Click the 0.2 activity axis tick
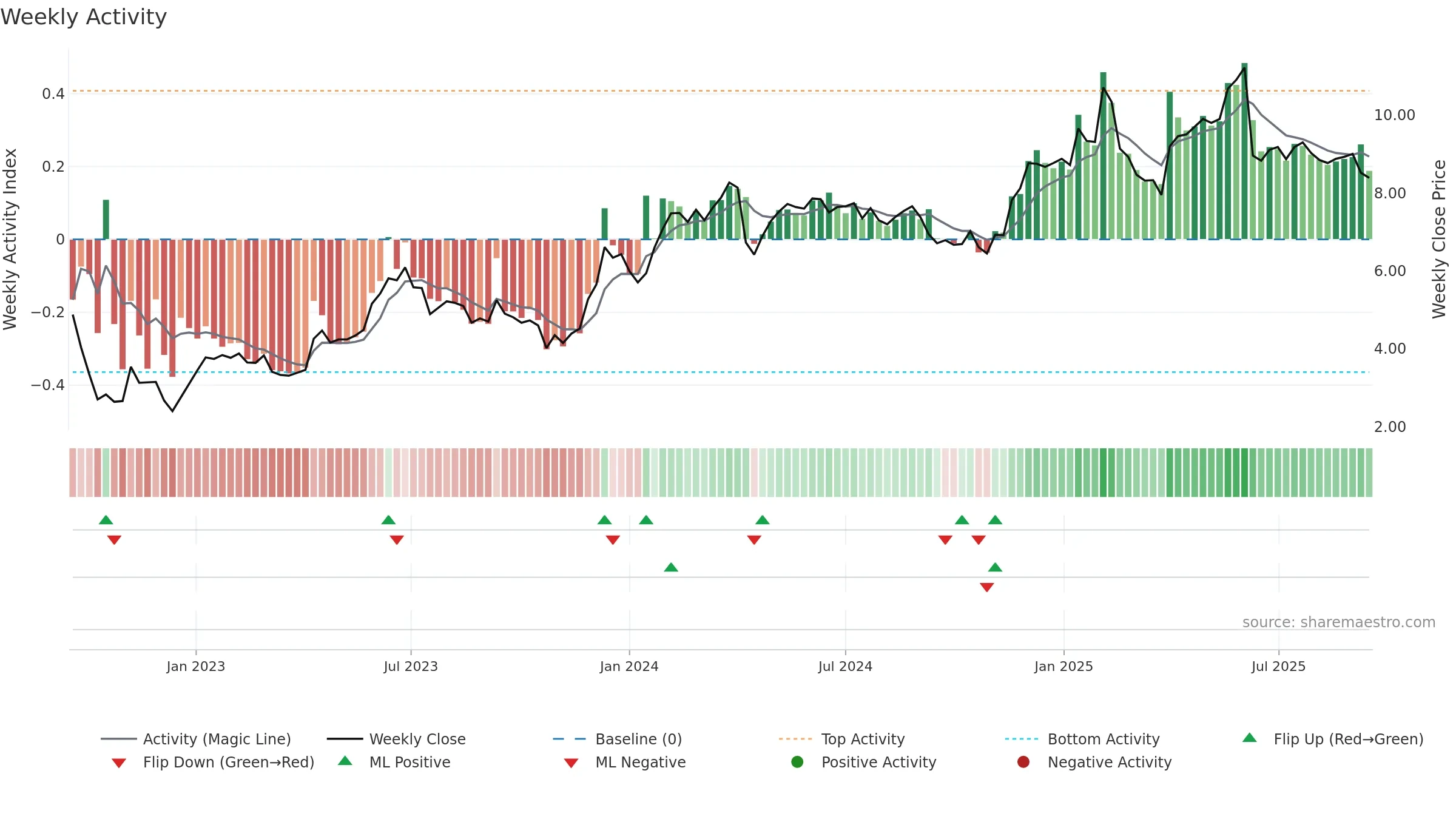 coord(53,166)
